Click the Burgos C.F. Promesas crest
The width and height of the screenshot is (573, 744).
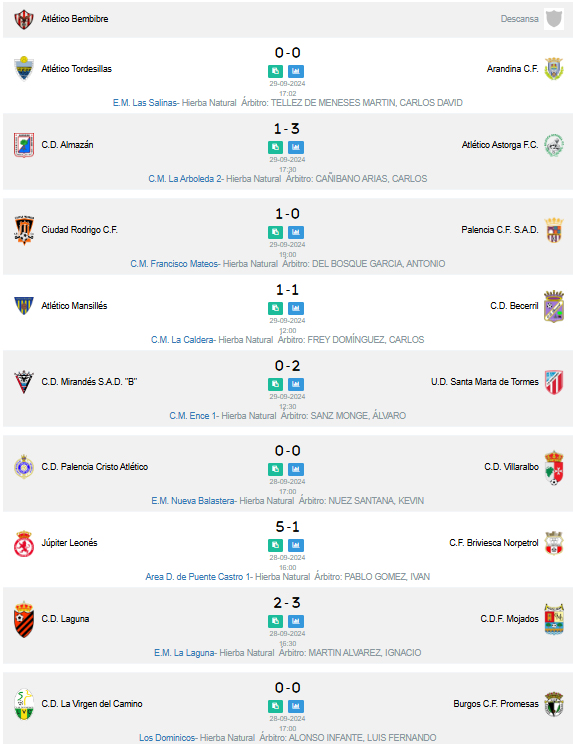coord(554,704)
